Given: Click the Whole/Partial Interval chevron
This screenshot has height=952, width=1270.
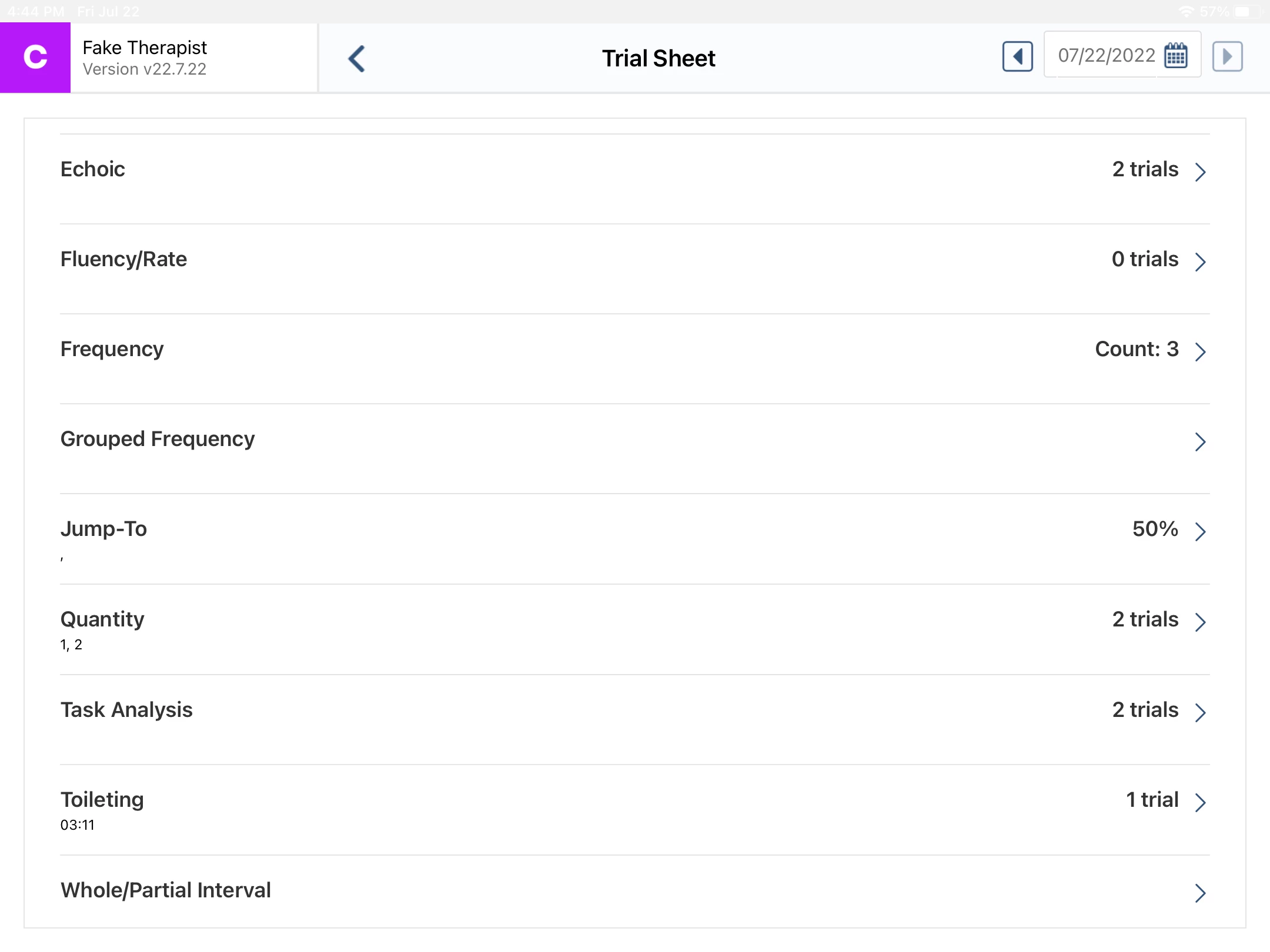Looking at the screenshot, I should 1200,893.
